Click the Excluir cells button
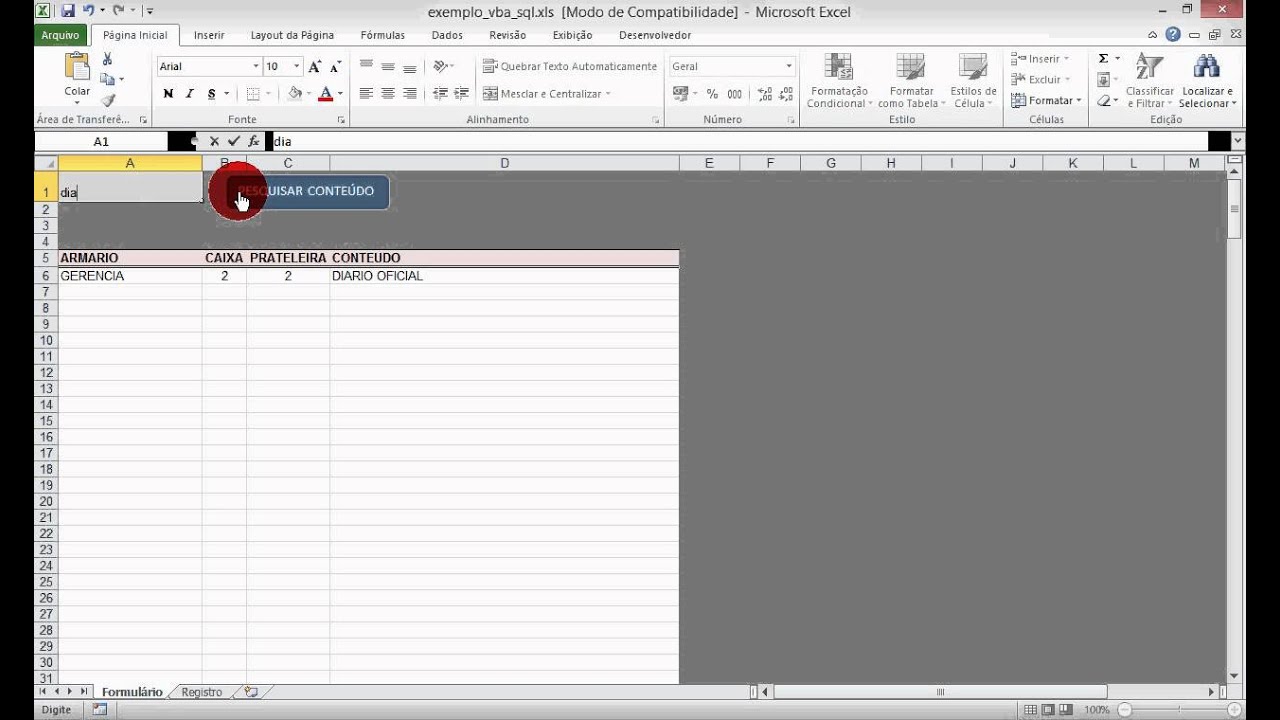The height and width of the screenshot is (720, 1280). pos(1041,80)
